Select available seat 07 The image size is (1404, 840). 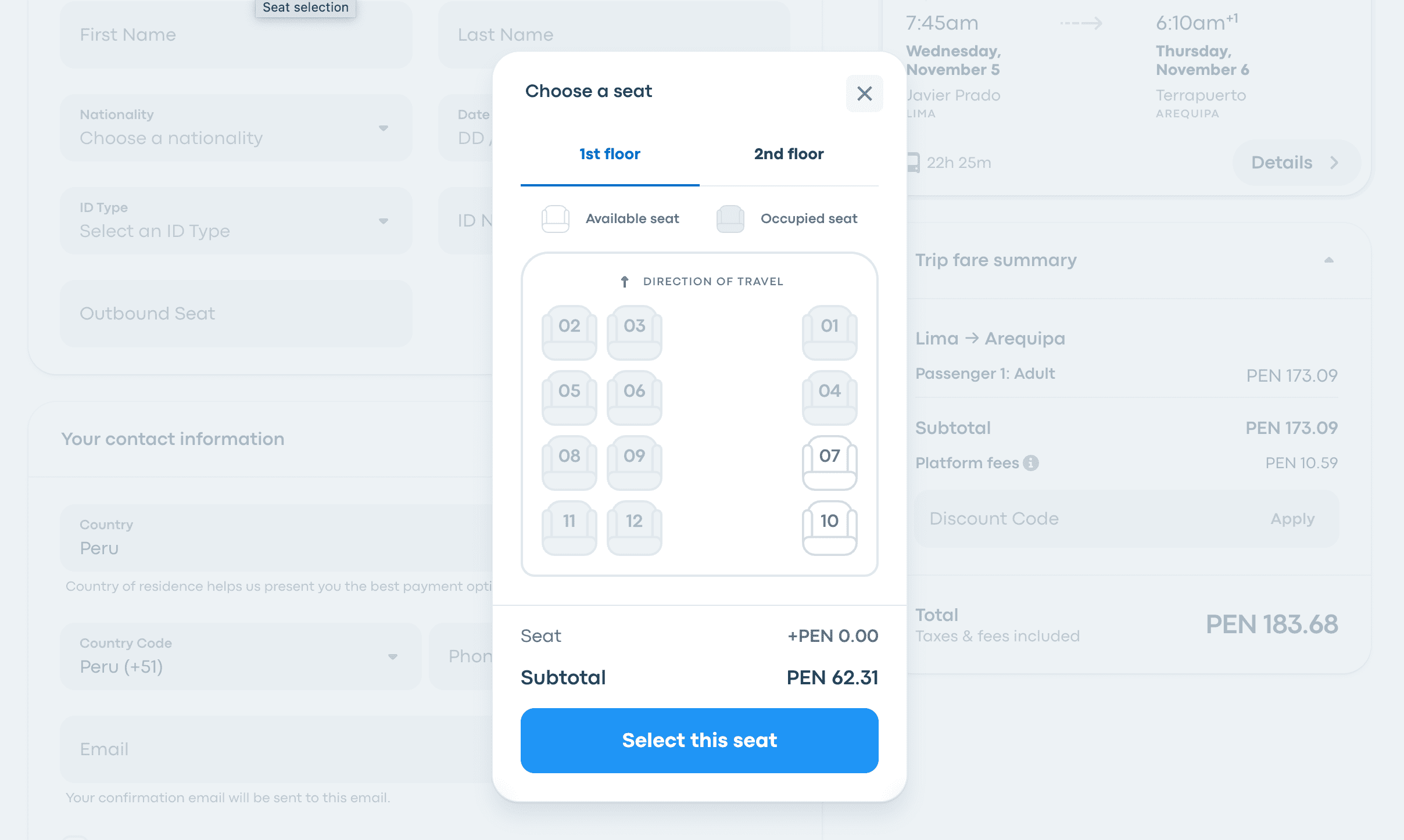[829, 462]
